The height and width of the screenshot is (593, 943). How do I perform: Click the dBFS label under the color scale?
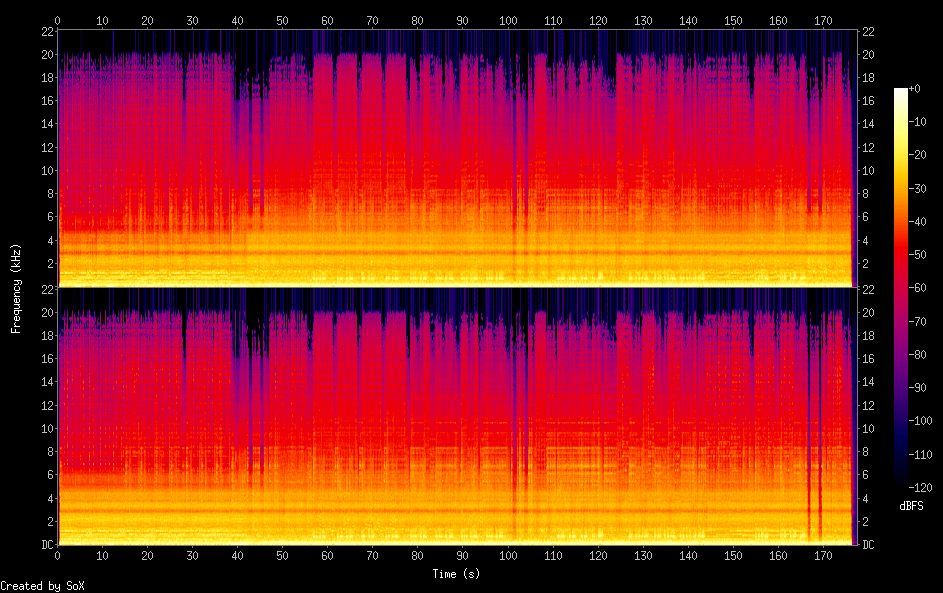(911, 506)
